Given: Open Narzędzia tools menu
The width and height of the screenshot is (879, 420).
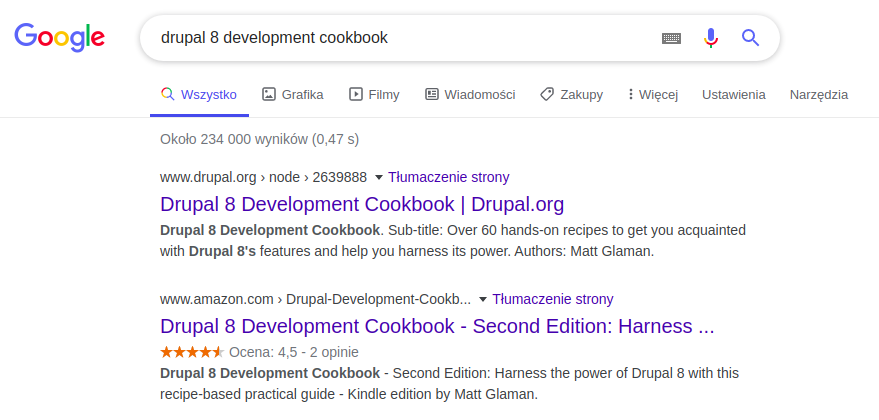Looking at the screenshot, I should click(x=818, y=95).
